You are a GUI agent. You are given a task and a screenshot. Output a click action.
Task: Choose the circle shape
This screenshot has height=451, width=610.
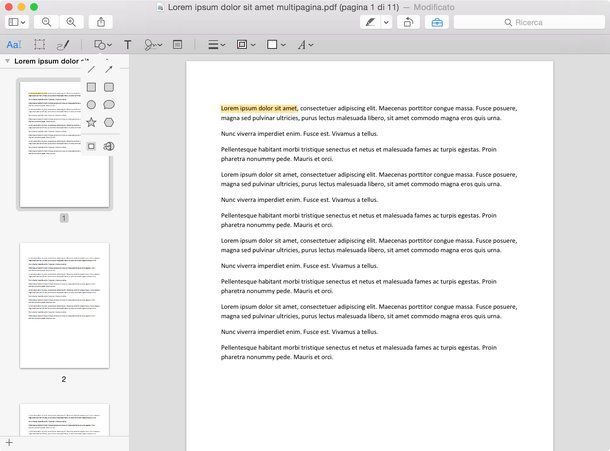91,105
